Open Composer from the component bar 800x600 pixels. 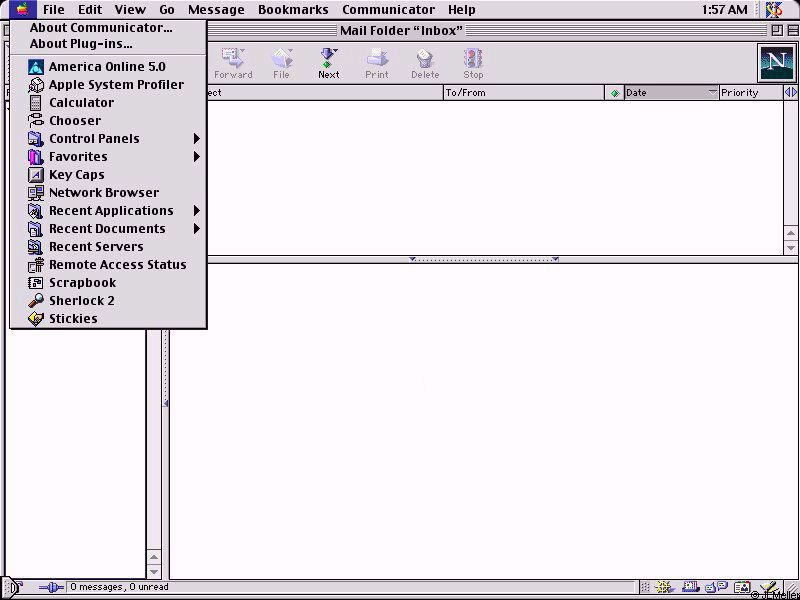[x=768, y=587]
